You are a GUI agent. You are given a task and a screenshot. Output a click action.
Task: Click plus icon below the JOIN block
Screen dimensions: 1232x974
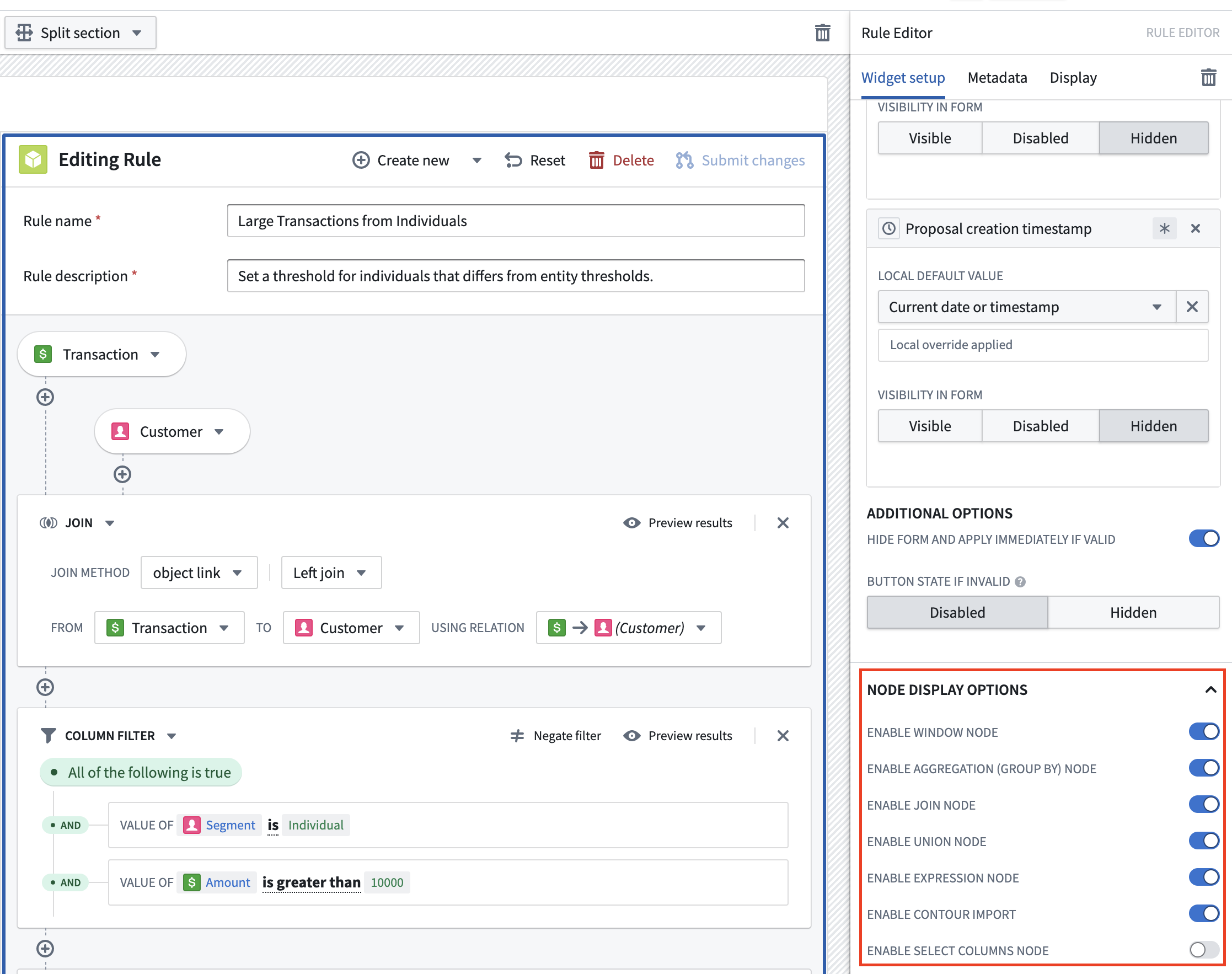[45, 687]
